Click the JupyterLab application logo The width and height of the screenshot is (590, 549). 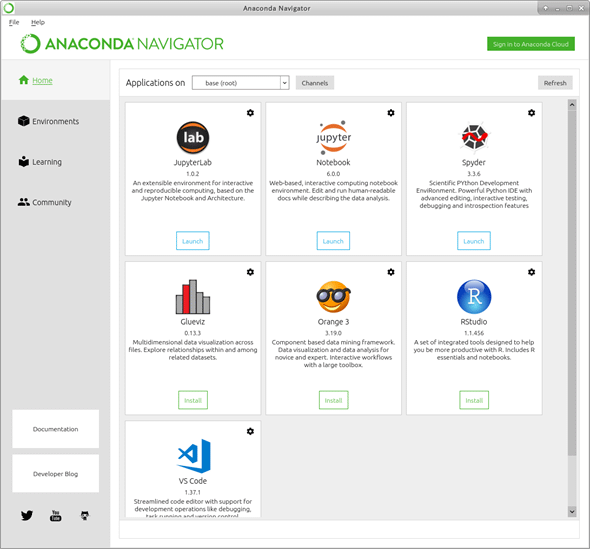click(193, 137)
